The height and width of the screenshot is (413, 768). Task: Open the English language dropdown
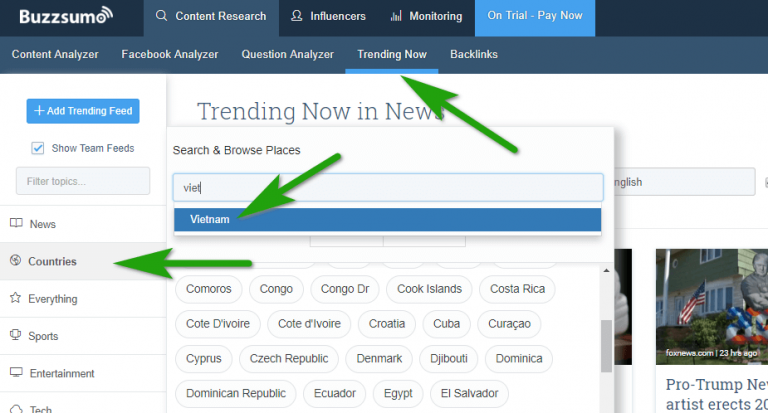[683, 182]
